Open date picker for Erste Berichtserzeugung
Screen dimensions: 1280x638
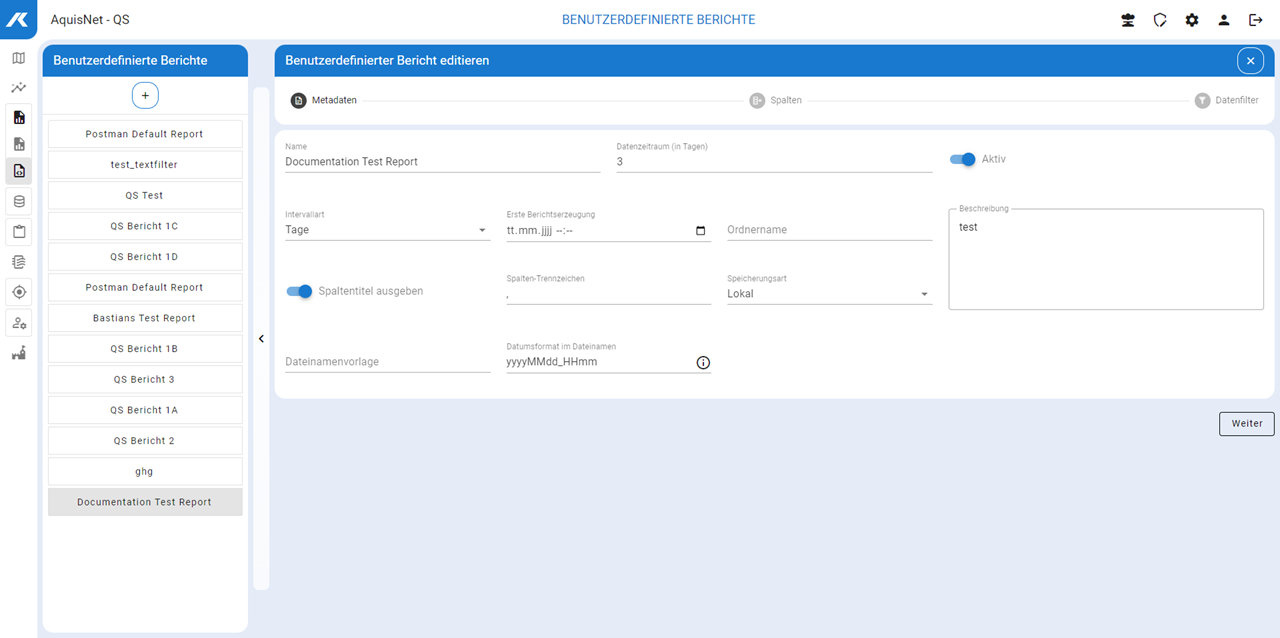(x=700, y=230)
